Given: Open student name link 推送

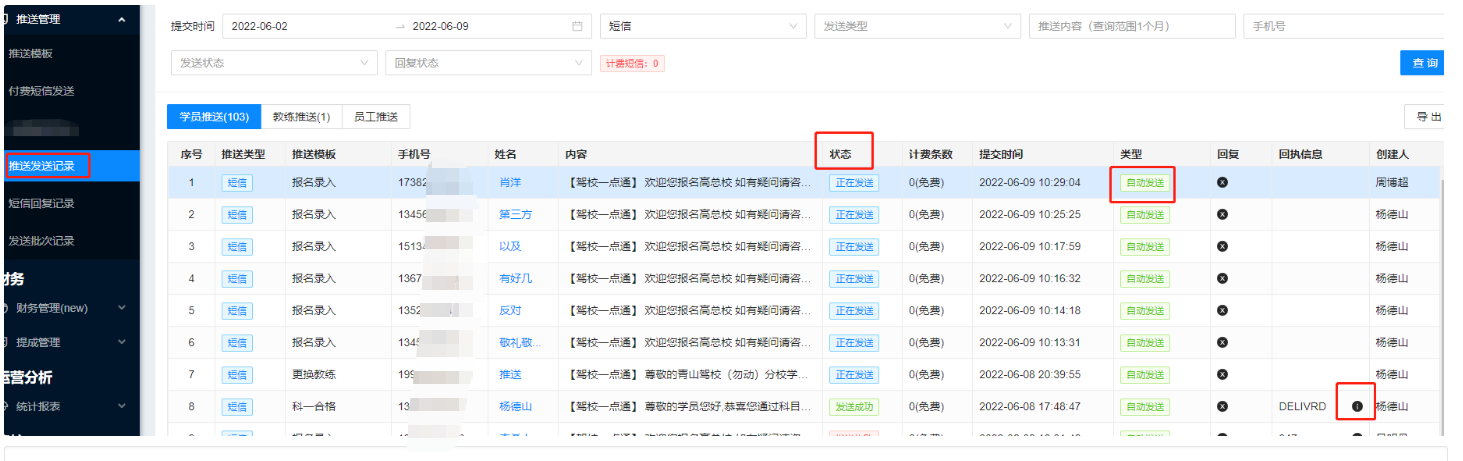Looking at the screenshot, I should (x=510, y=375).
